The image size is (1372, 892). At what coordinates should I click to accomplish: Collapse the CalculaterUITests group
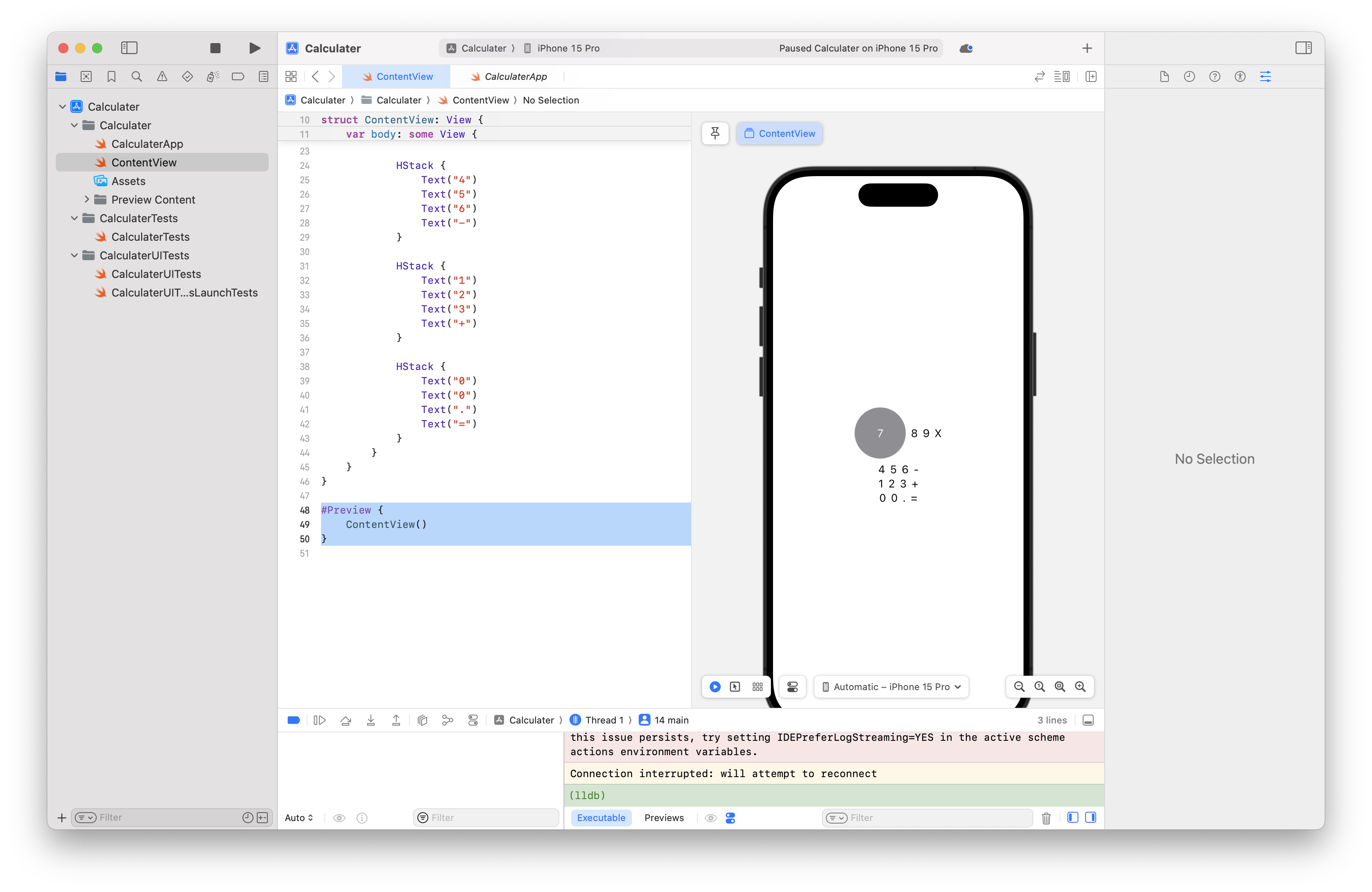(74, 255)
